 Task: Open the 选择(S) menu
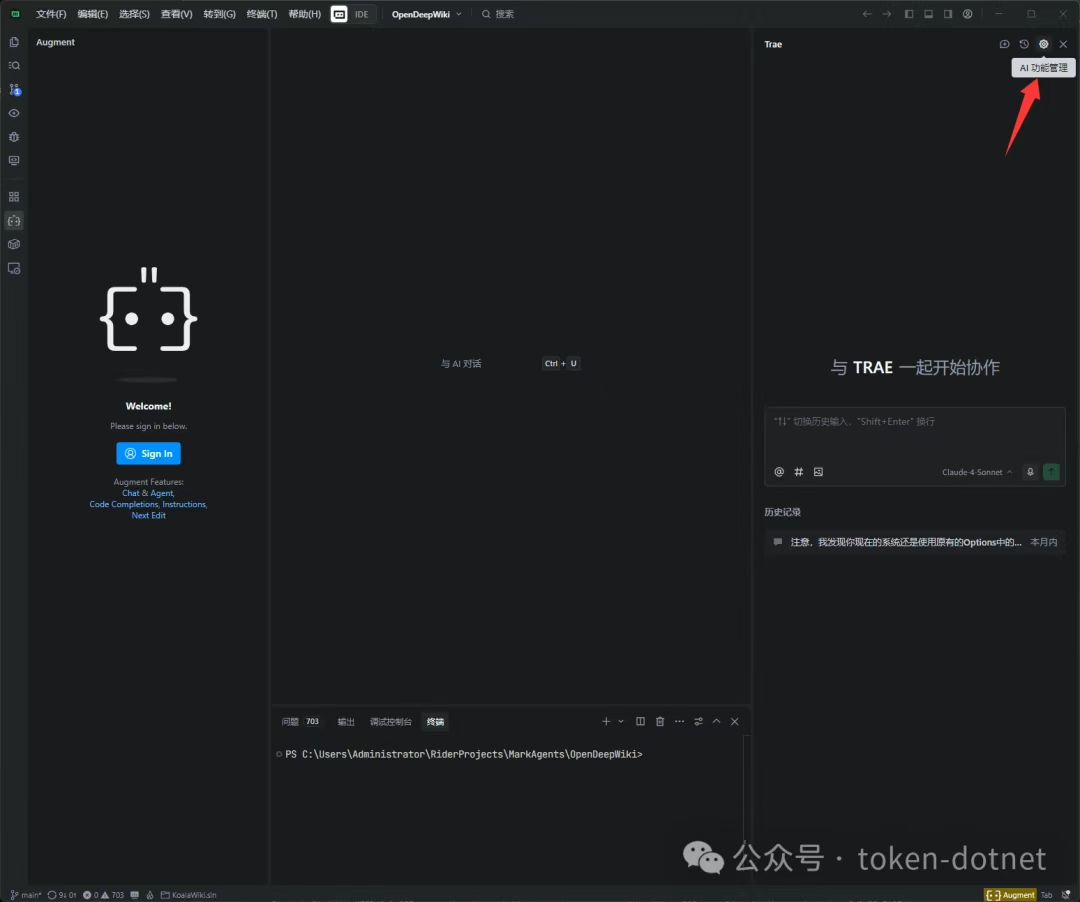pyautogui.click(x=134, y=14)
